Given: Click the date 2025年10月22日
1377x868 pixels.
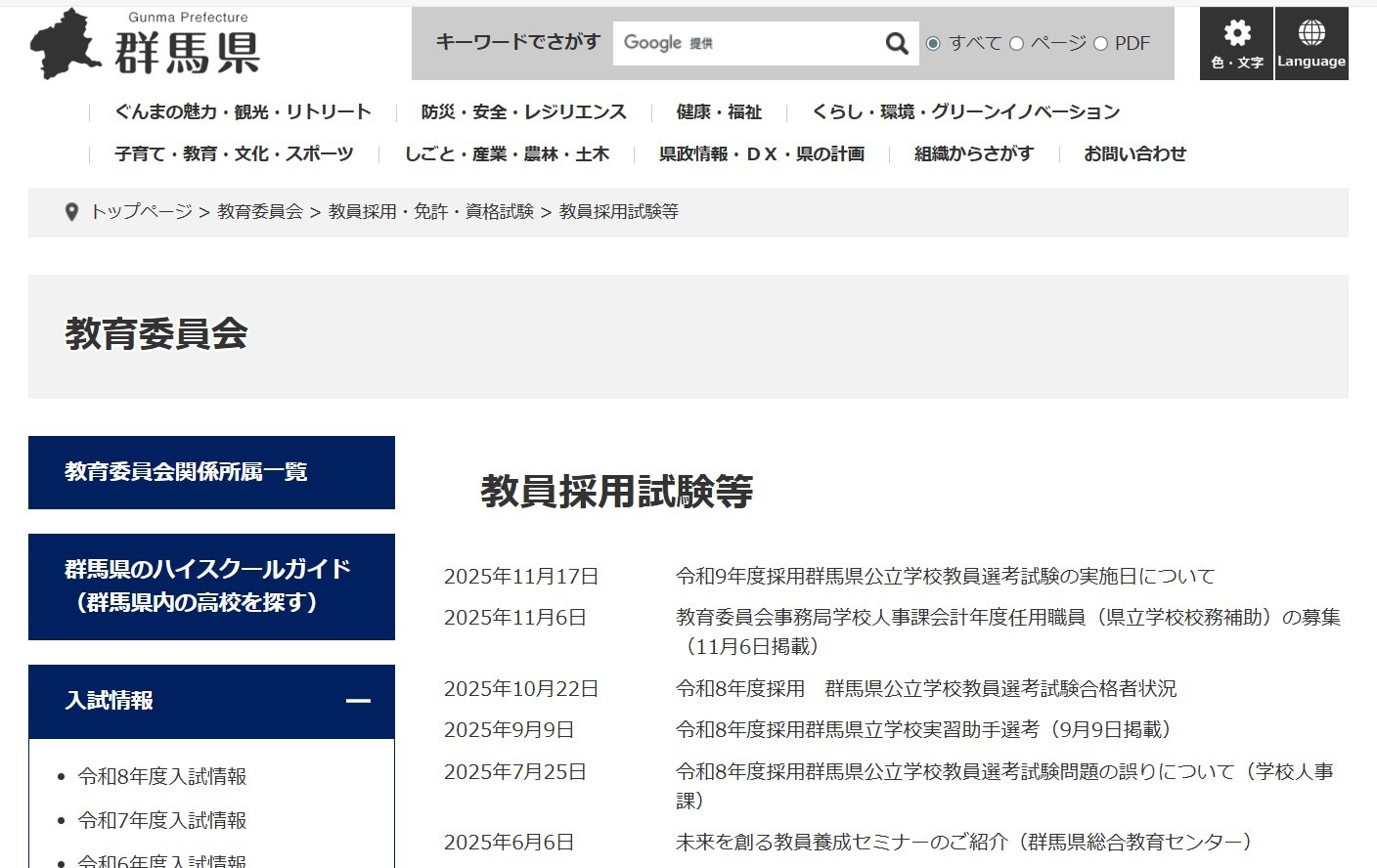Looking at the screenshot, I should [x=521, y=689].
